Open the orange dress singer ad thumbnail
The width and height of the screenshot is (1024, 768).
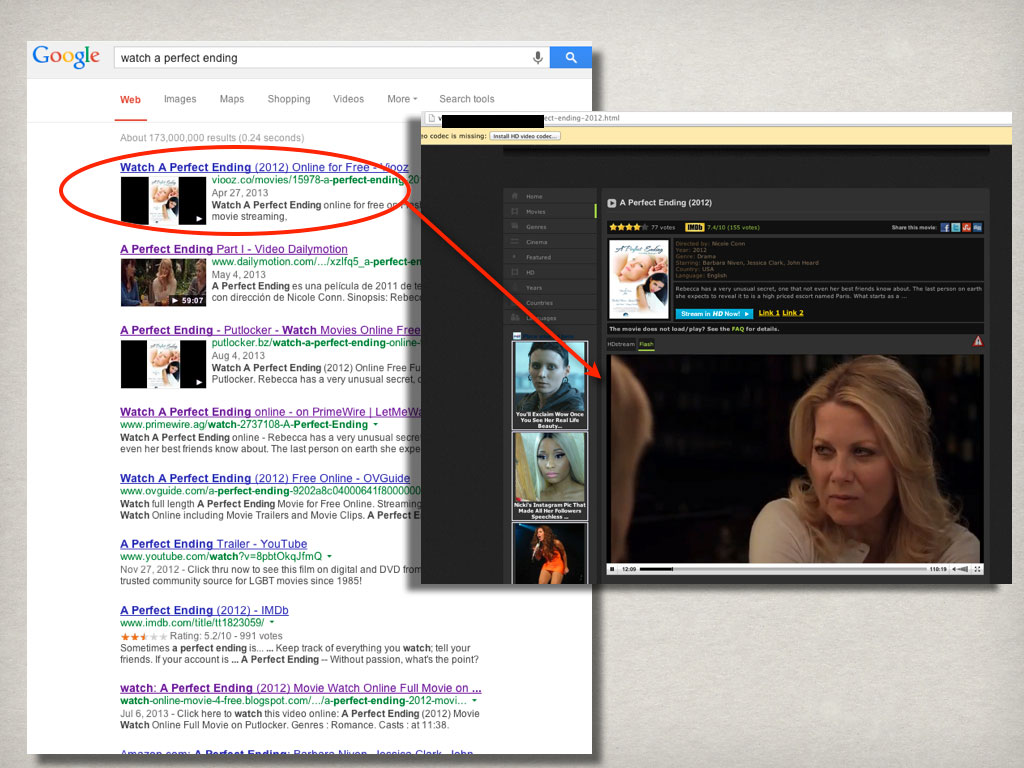549,553
